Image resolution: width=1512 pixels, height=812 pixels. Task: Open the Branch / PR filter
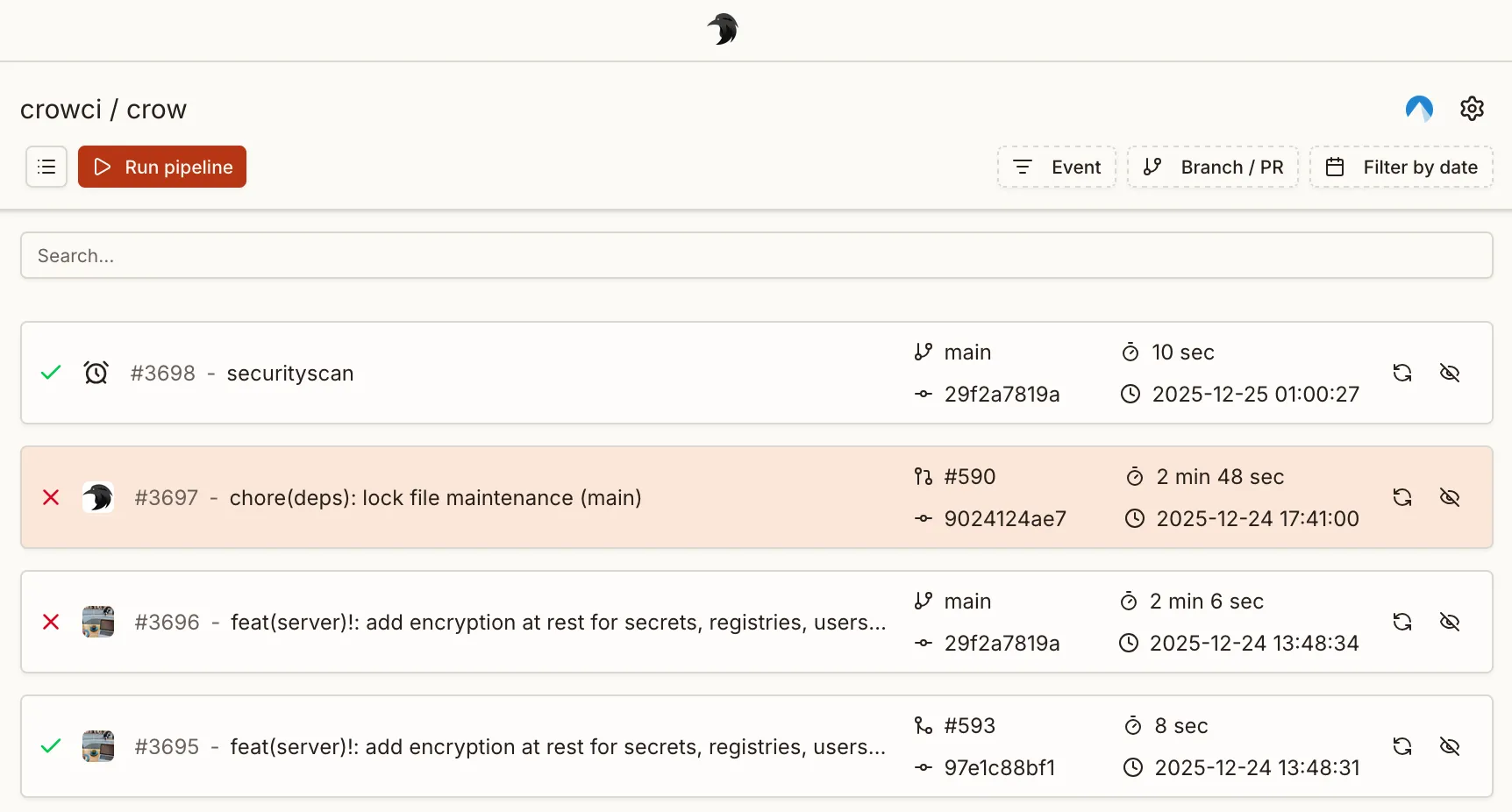click(1213, 167)
